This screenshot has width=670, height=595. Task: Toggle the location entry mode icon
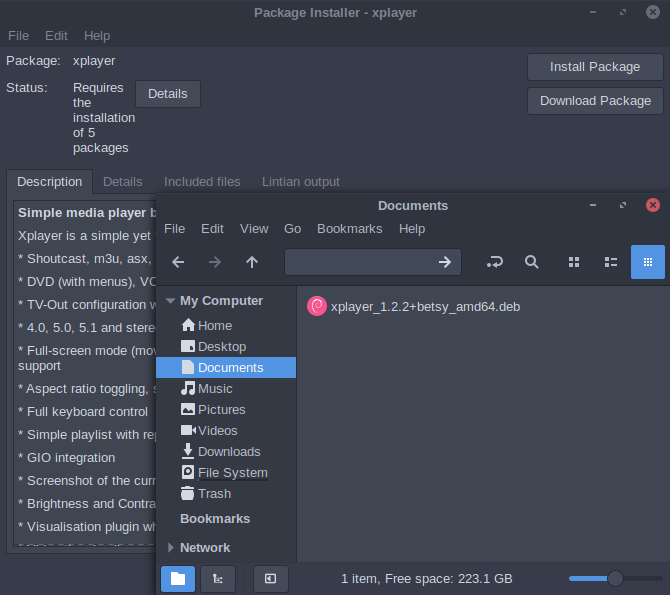coord(495,262)
